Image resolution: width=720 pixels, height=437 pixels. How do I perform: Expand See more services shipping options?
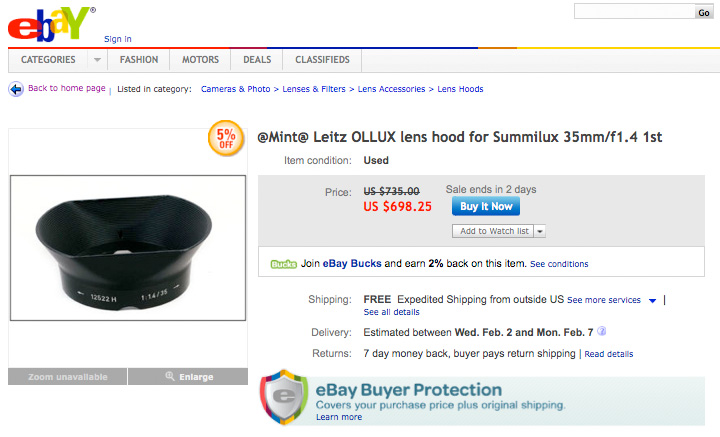tap(652, 300)
